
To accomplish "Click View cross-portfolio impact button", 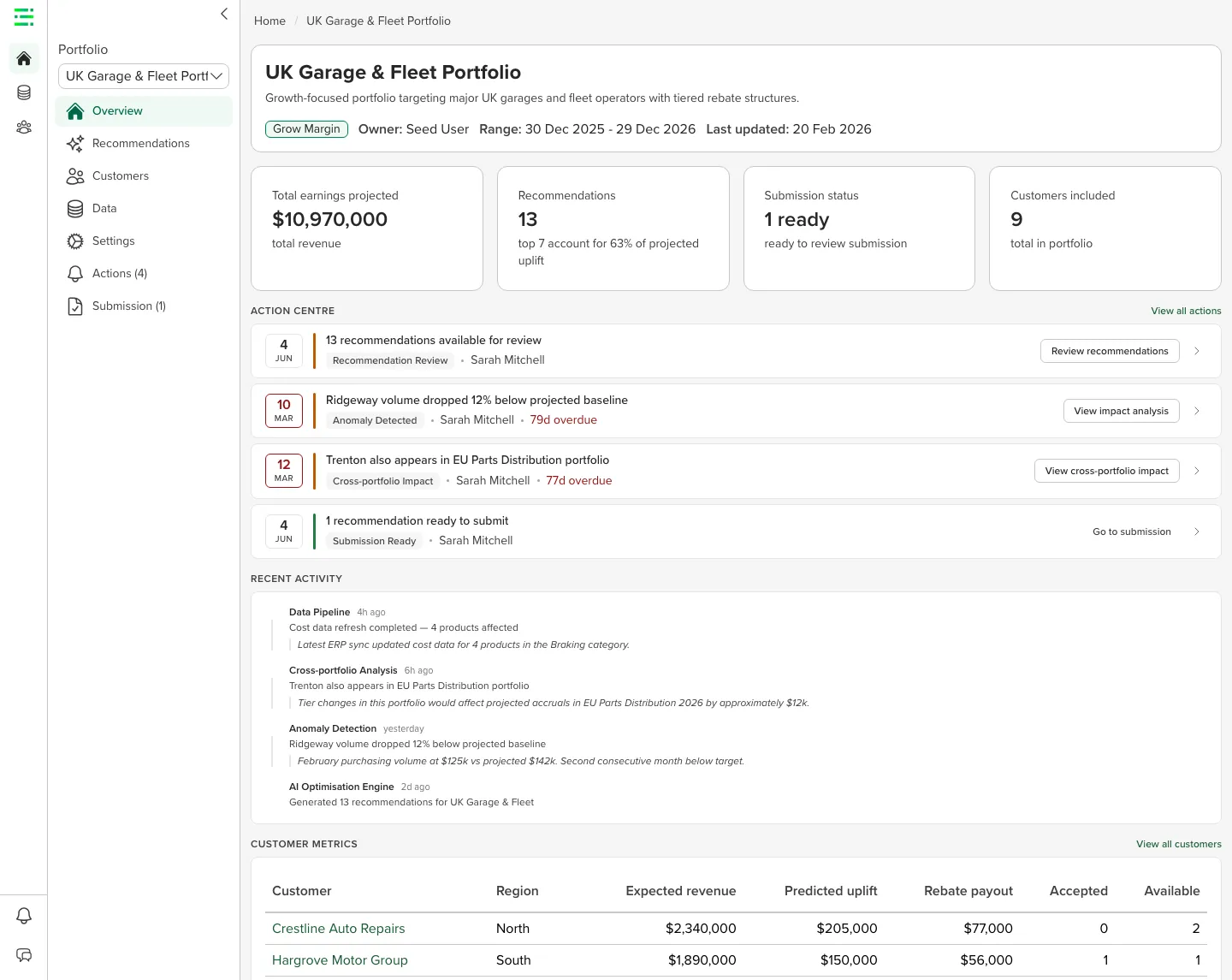I will 1106,471.
